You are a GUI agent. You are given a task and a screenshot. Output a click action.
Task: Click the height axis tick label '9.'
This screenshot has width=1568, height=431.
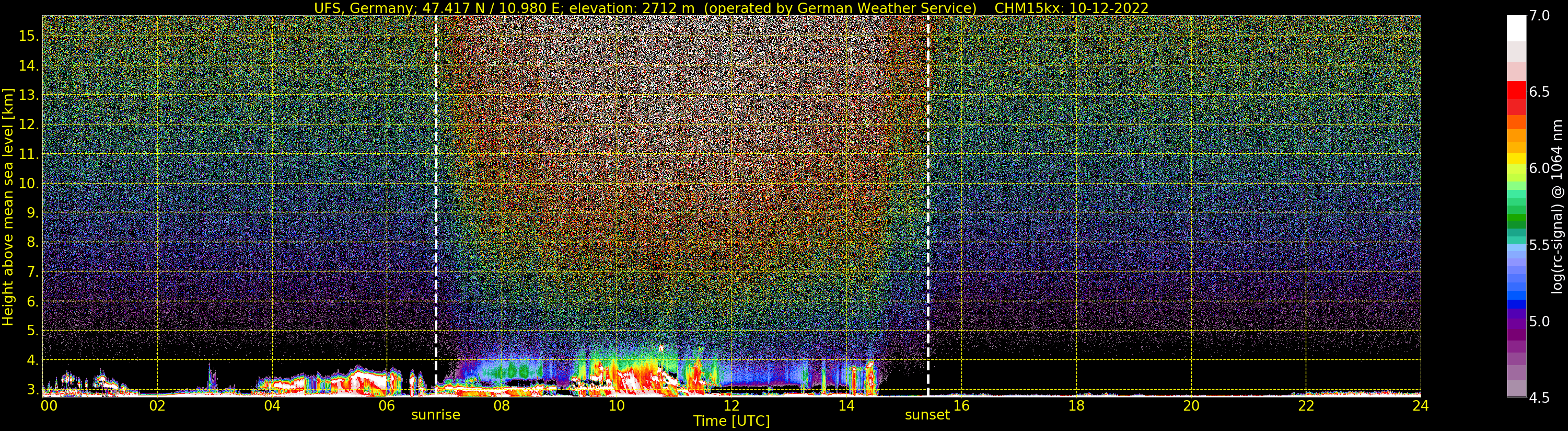point(33,213)
